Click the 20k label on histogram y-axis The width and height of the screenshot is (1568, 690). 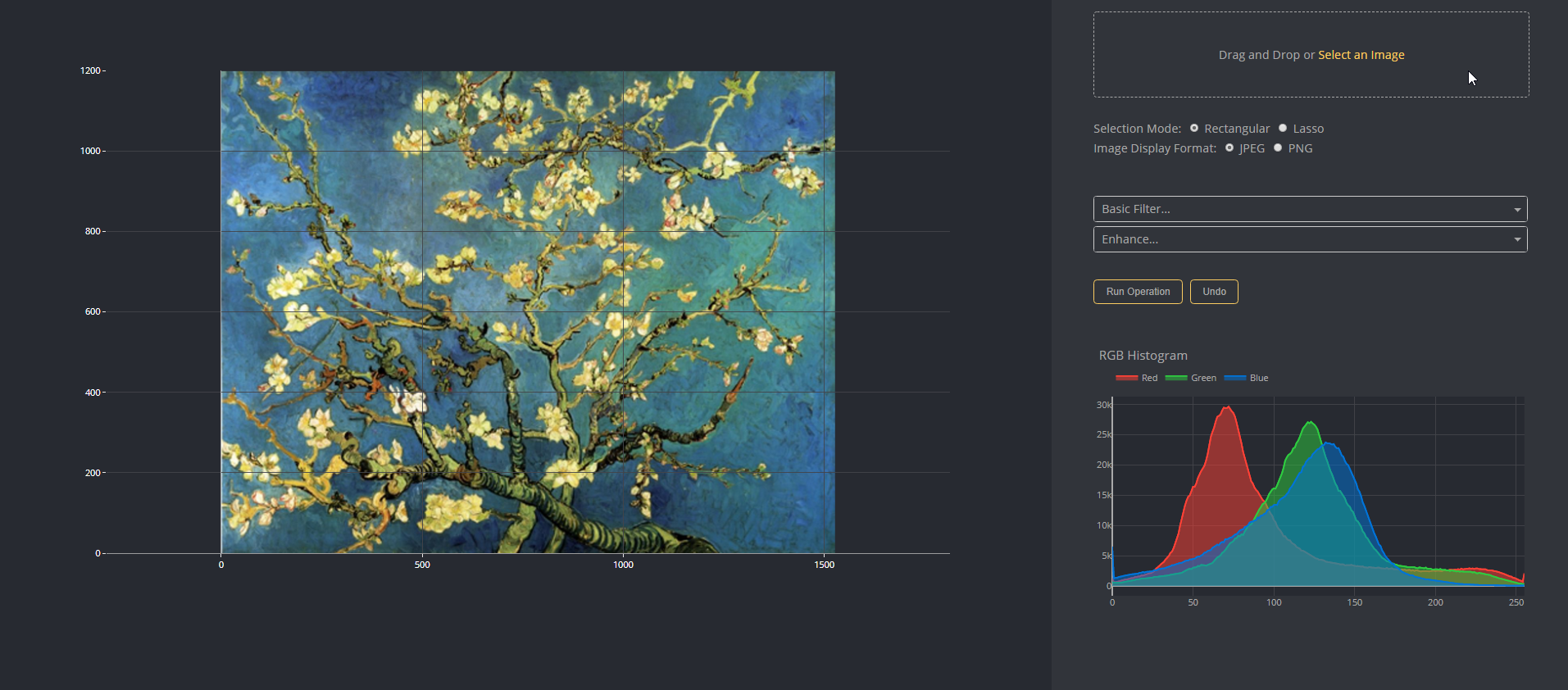(x=1104, y=465)
